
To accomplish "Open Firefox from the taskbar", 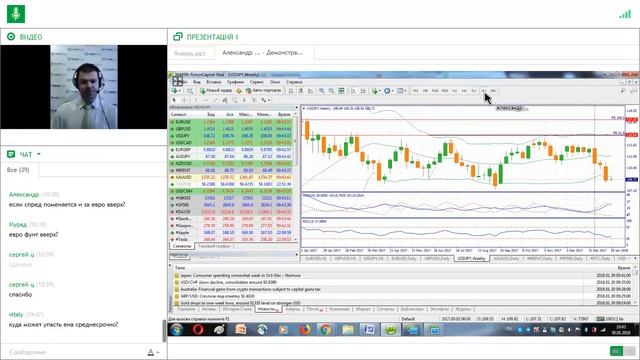I will click(304, 329).
